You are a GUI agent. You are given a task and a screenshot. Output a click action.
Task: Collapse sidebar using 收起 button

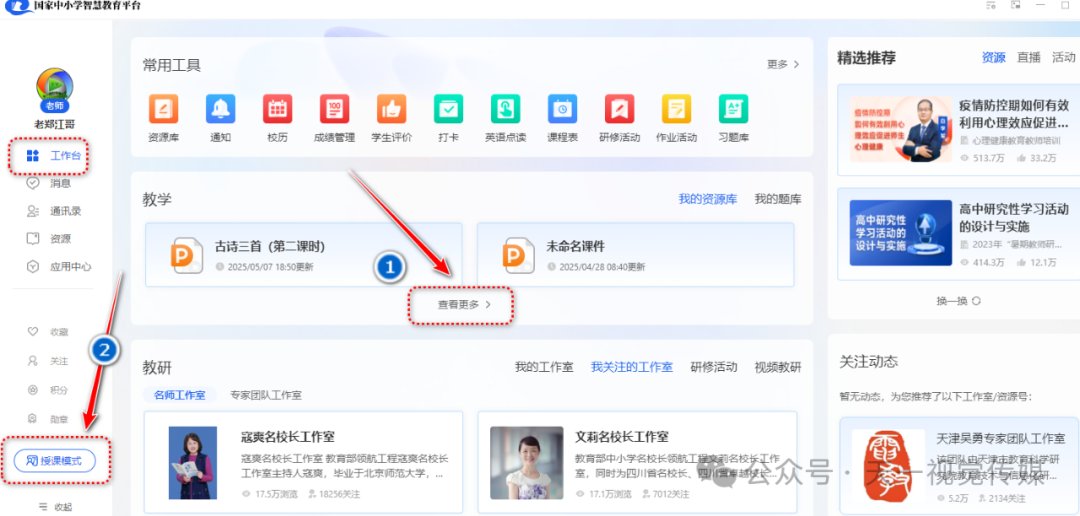coord(55,505)
